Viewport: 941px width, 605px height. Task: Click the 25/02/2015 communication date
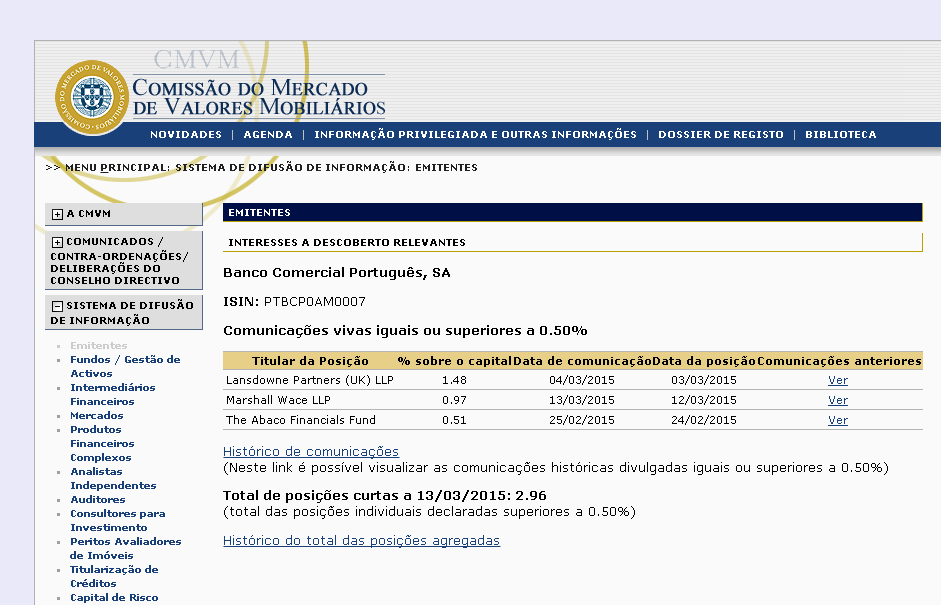582,420
